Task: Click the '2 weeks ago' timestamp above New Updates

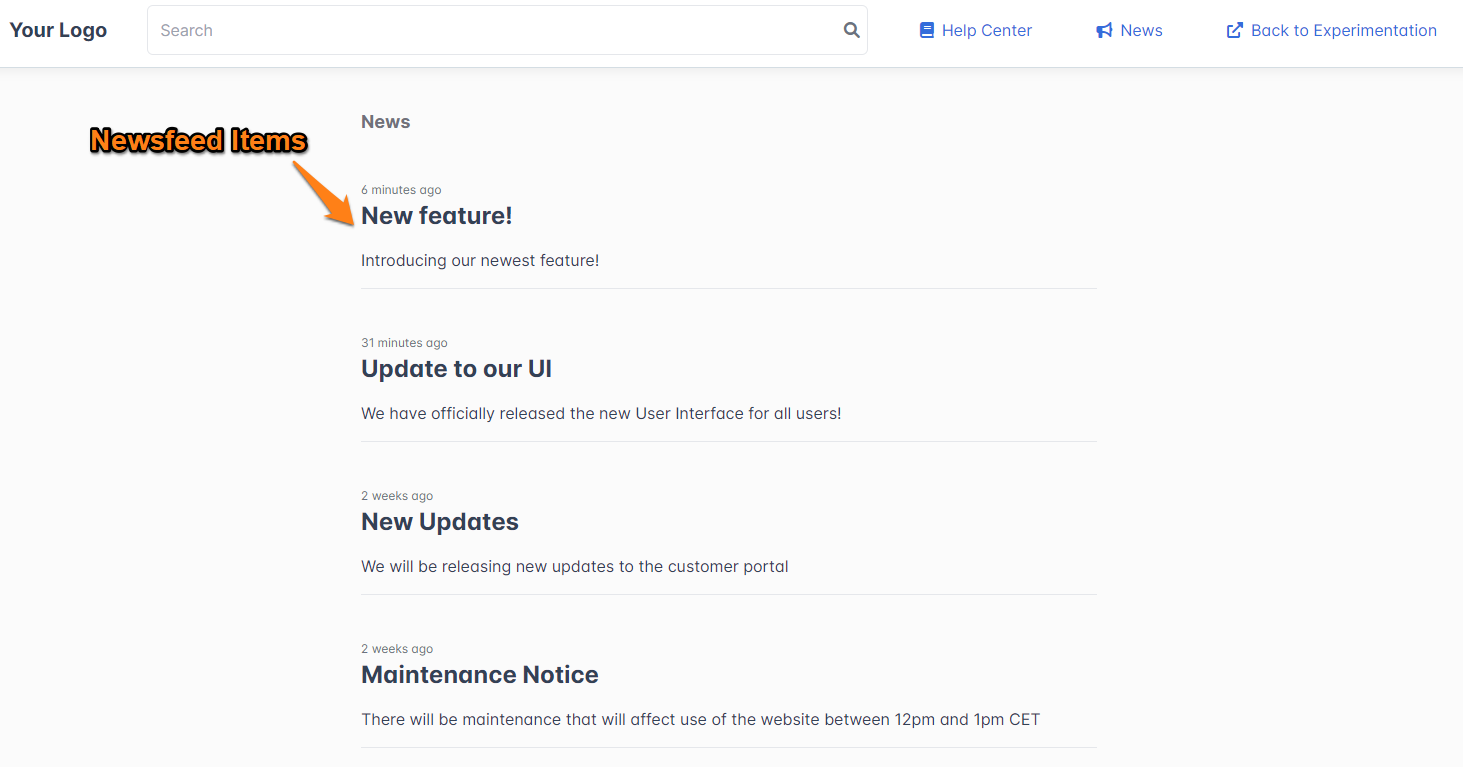Action: [396, 495]
